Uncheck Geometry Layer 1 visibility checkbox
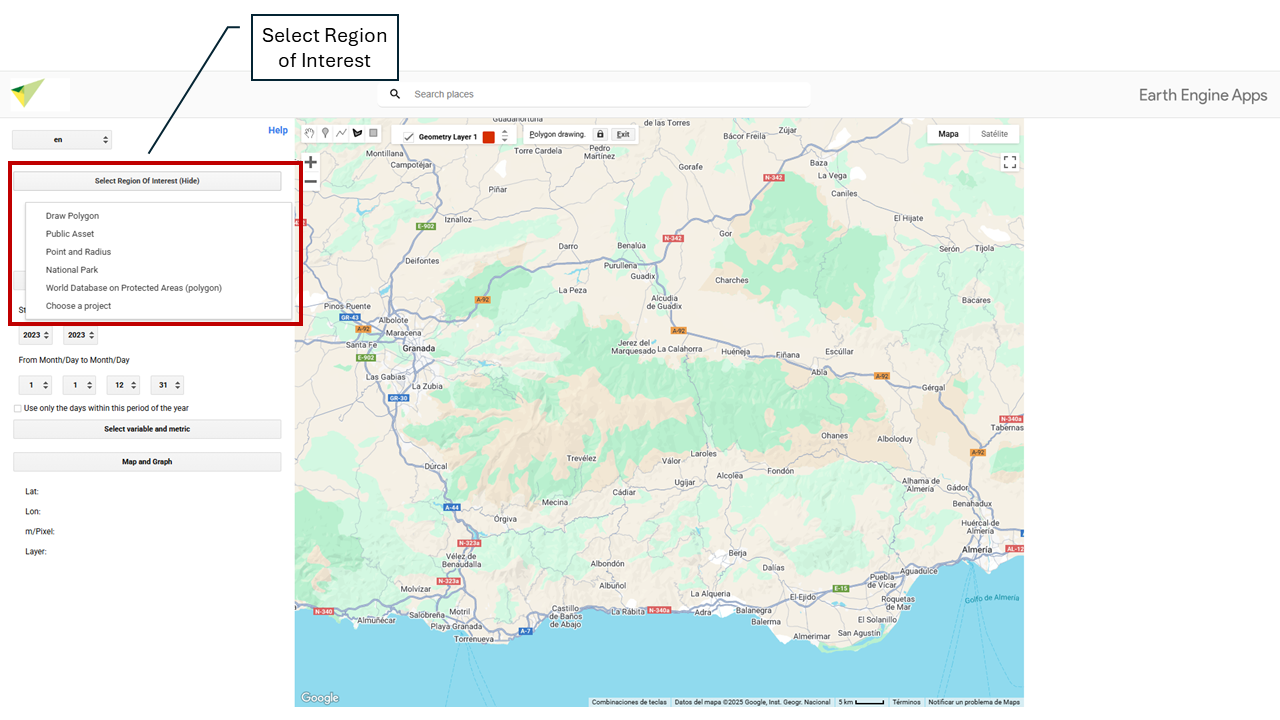The width and height of the screenshot is (1280, 720). [x=409, y=136]
